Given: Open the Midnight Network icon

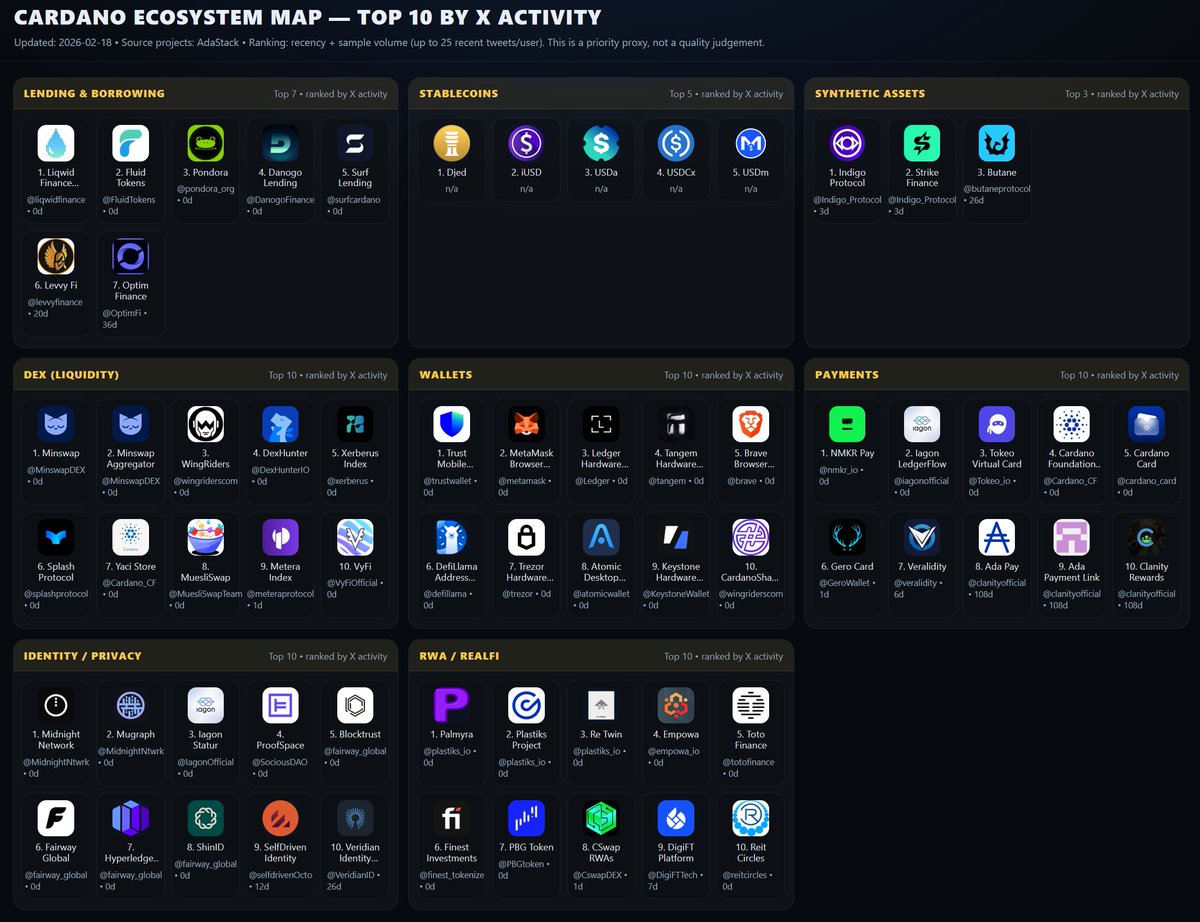Looking at the screenshot, I should coord(56,706).
